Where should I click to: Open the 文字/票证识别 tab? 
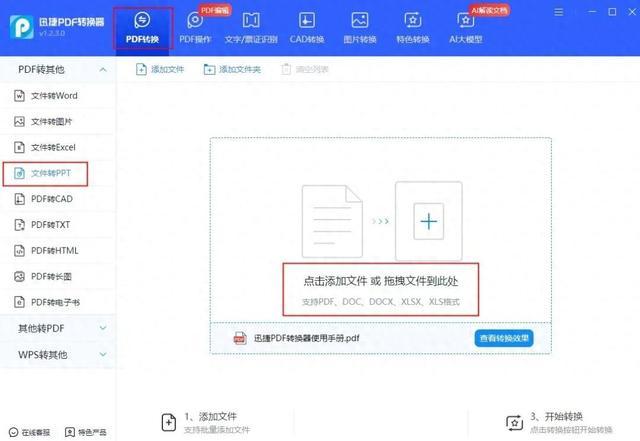coord(251,28)
